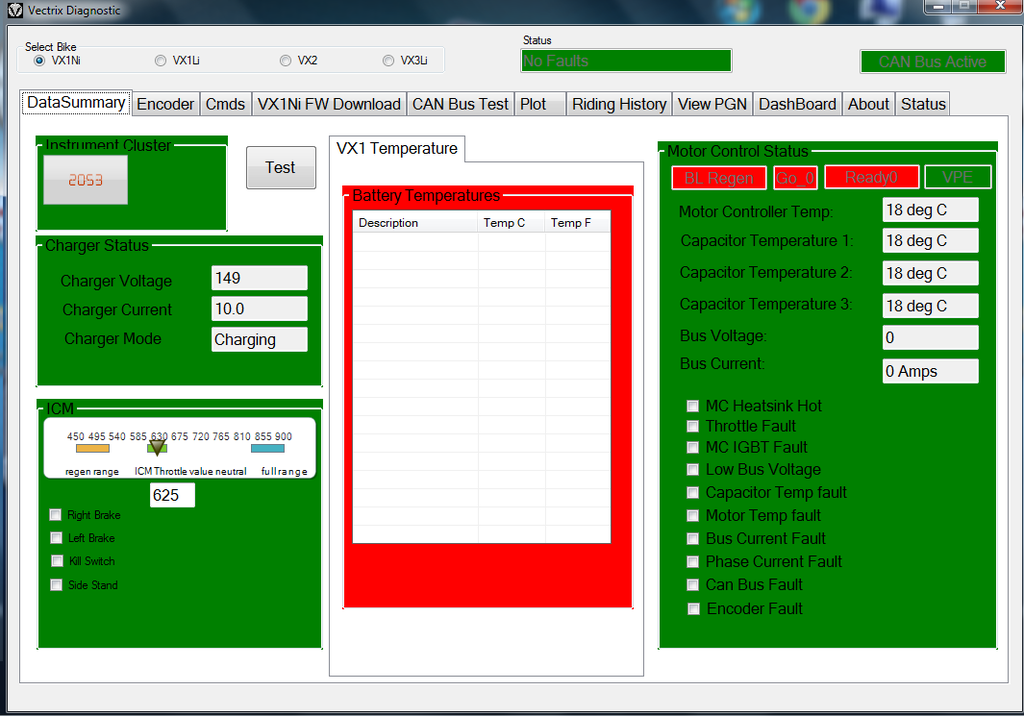Select the VX1Ni bike radio button

pos(39,61)
